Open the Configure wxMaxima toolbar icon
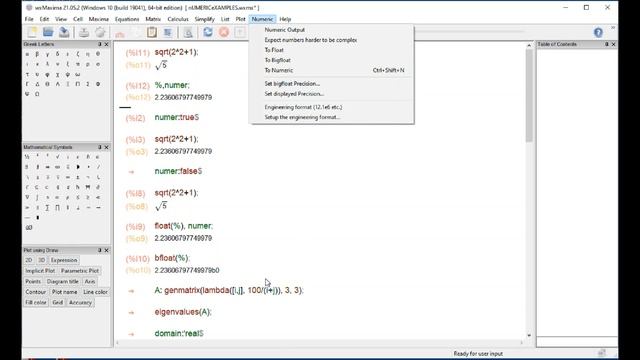The height and width of the screenshot is (360, 640). (x=100, y=32)
